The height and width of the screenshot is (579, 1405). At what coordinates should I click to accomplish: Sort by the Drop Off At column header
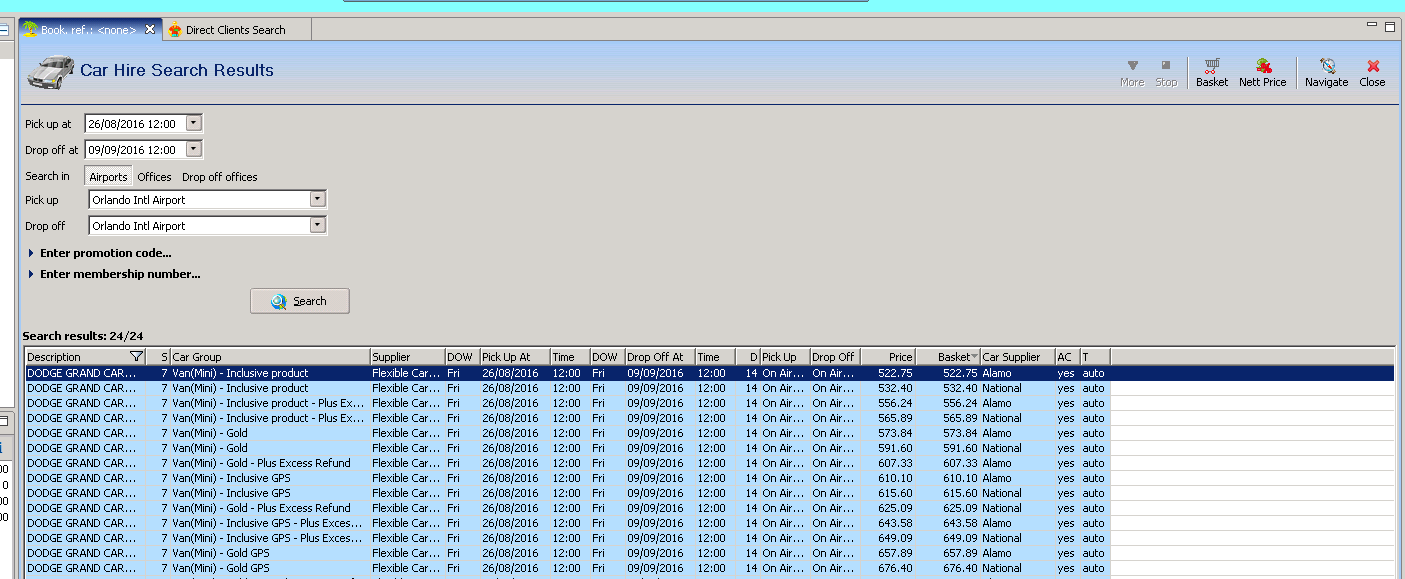pos(660,357)
